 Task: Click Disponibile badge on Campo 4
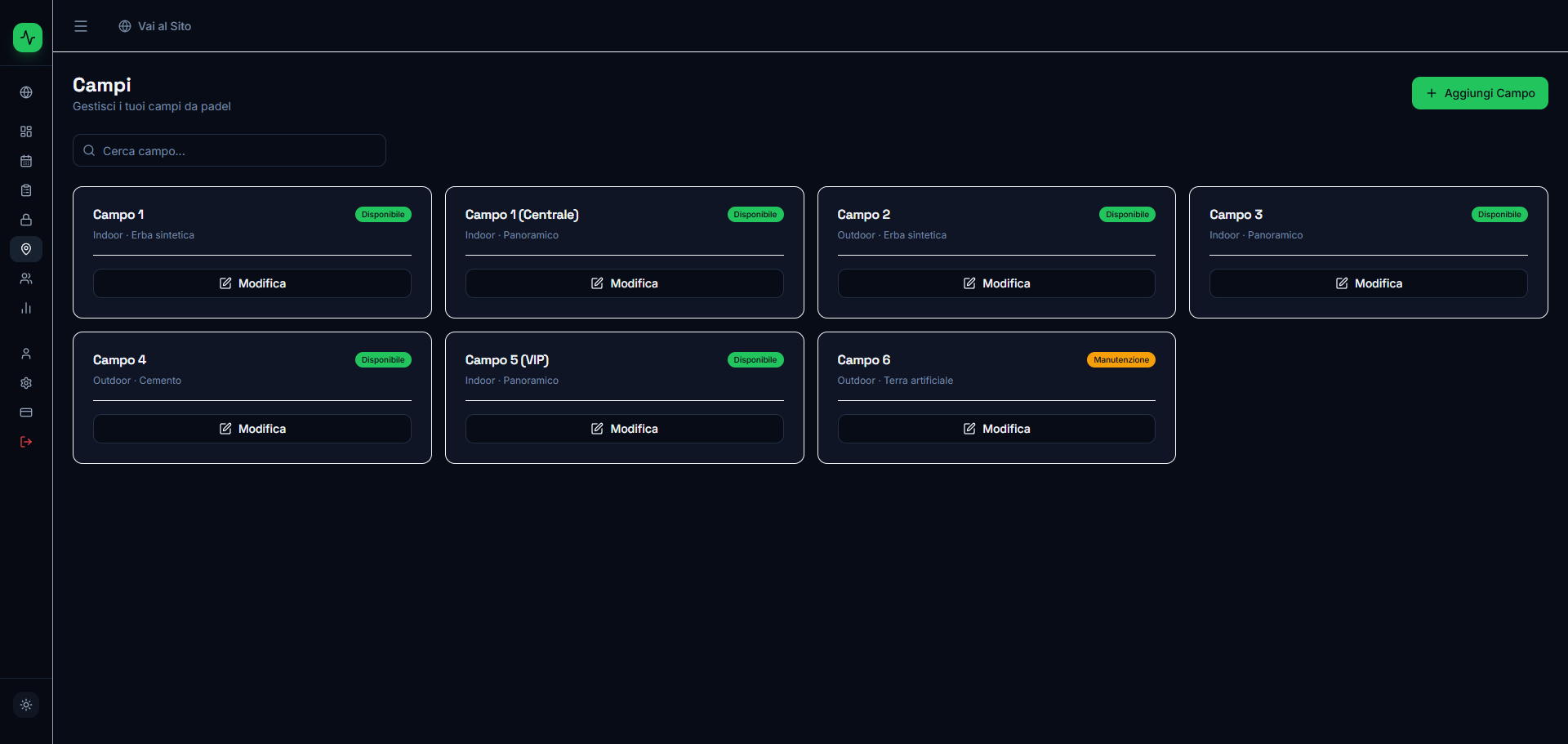pos(383,360)
